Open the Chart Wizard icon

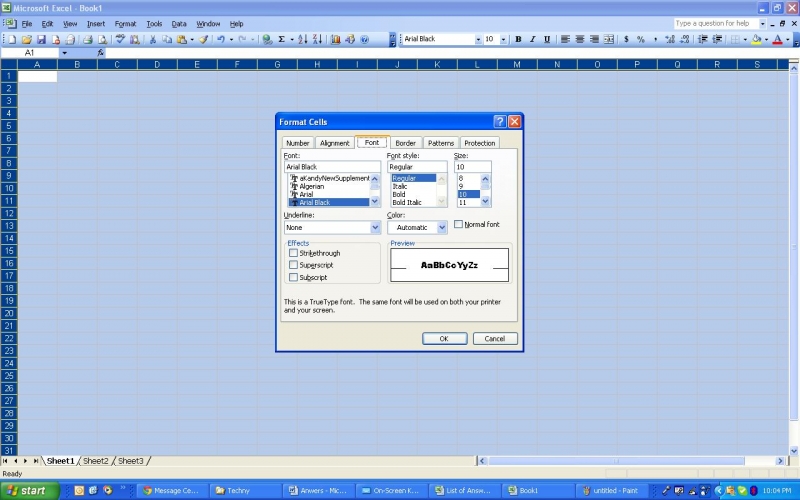335,39
